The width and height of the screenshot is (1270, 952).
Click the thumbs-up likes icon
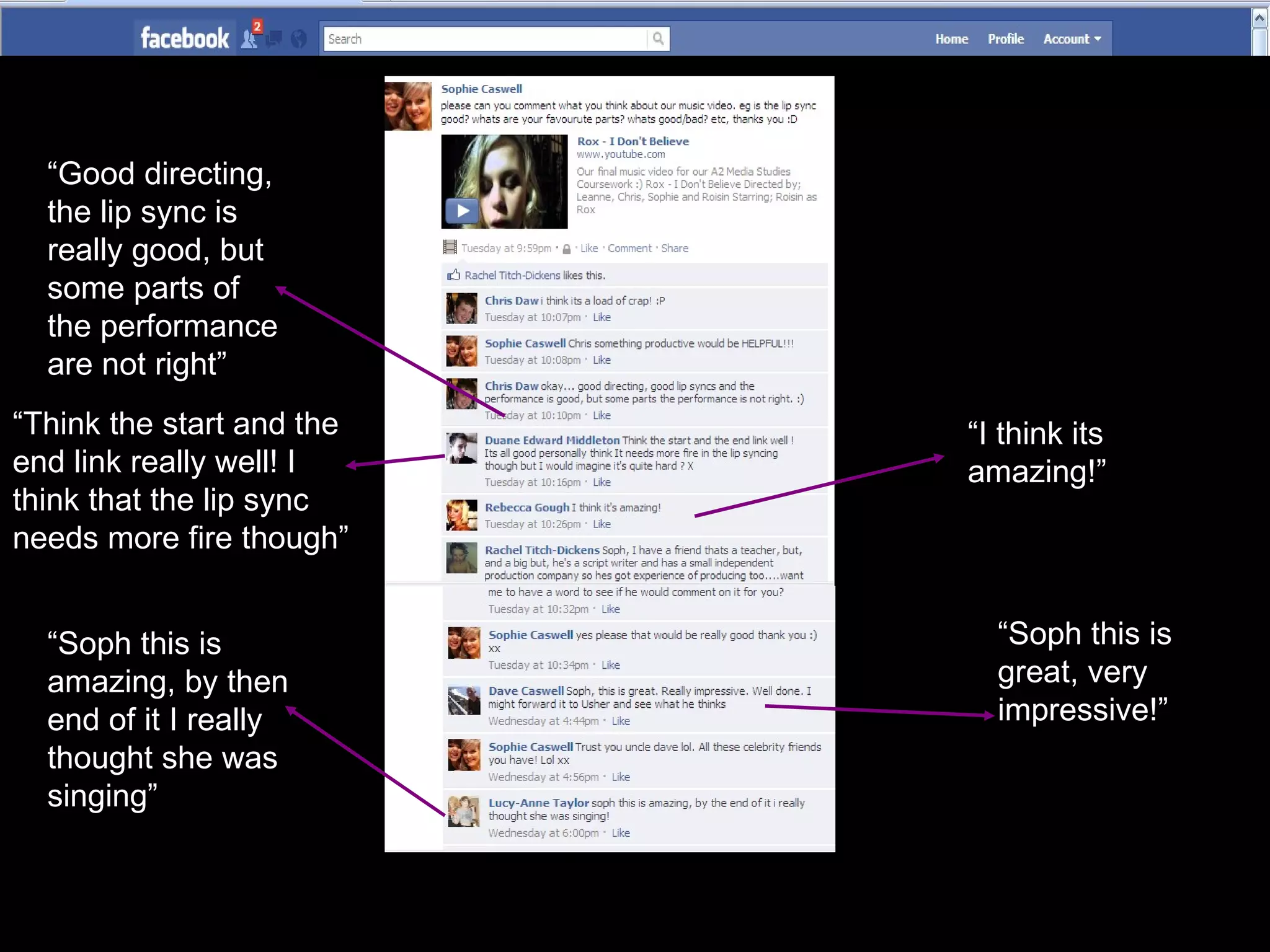[x=453, y=275]
